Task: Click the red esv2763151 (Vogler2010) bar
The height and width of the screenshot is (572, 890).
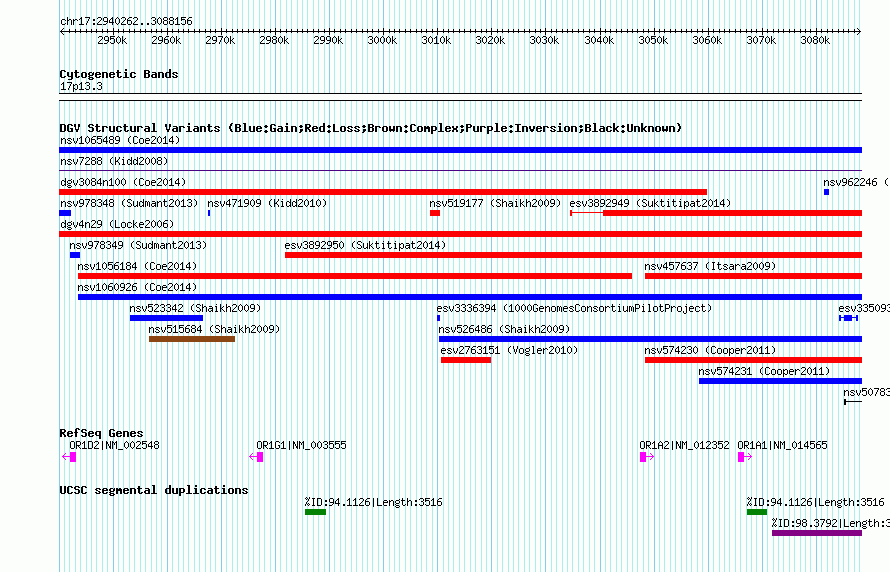Action: click(x=466, y=360)
